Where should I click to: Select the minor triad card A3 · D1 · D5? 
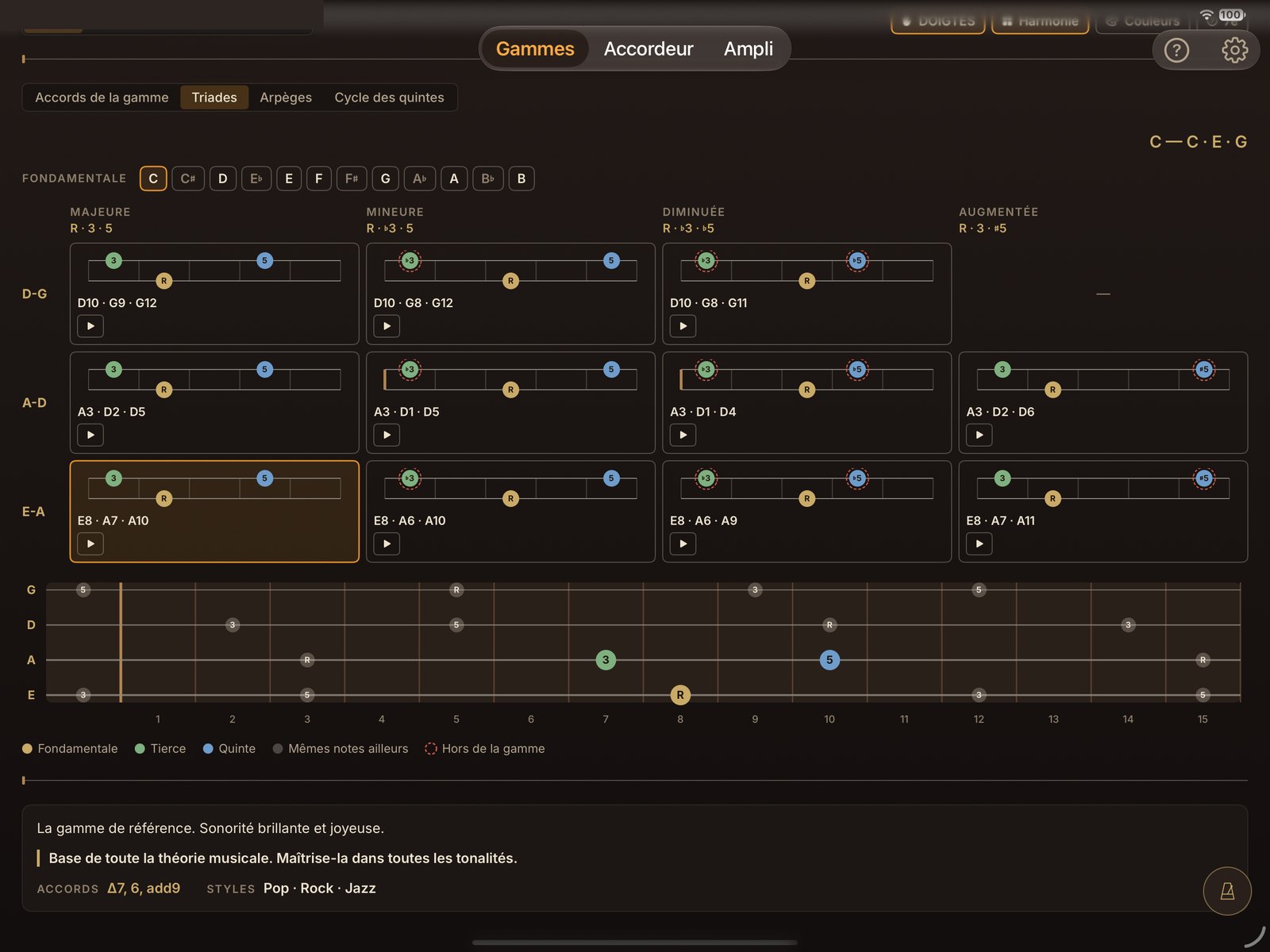pyautogui.click(x=510, y=402)
